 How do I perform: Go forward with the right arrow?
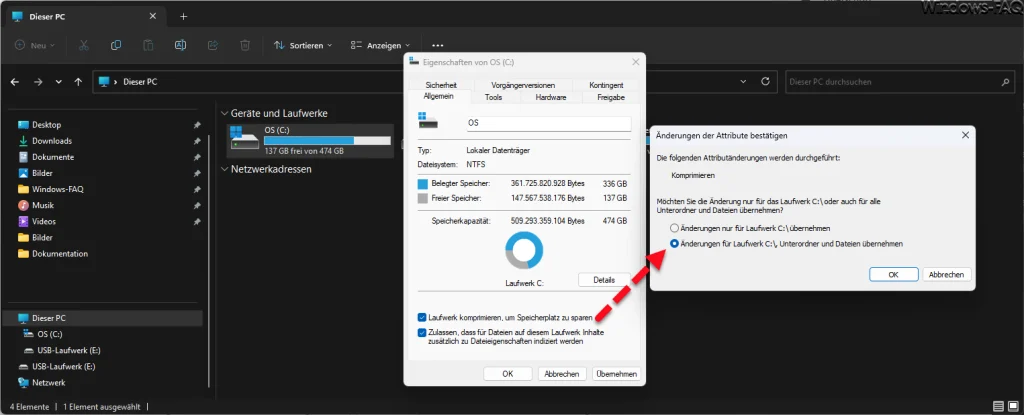(38, 82)
